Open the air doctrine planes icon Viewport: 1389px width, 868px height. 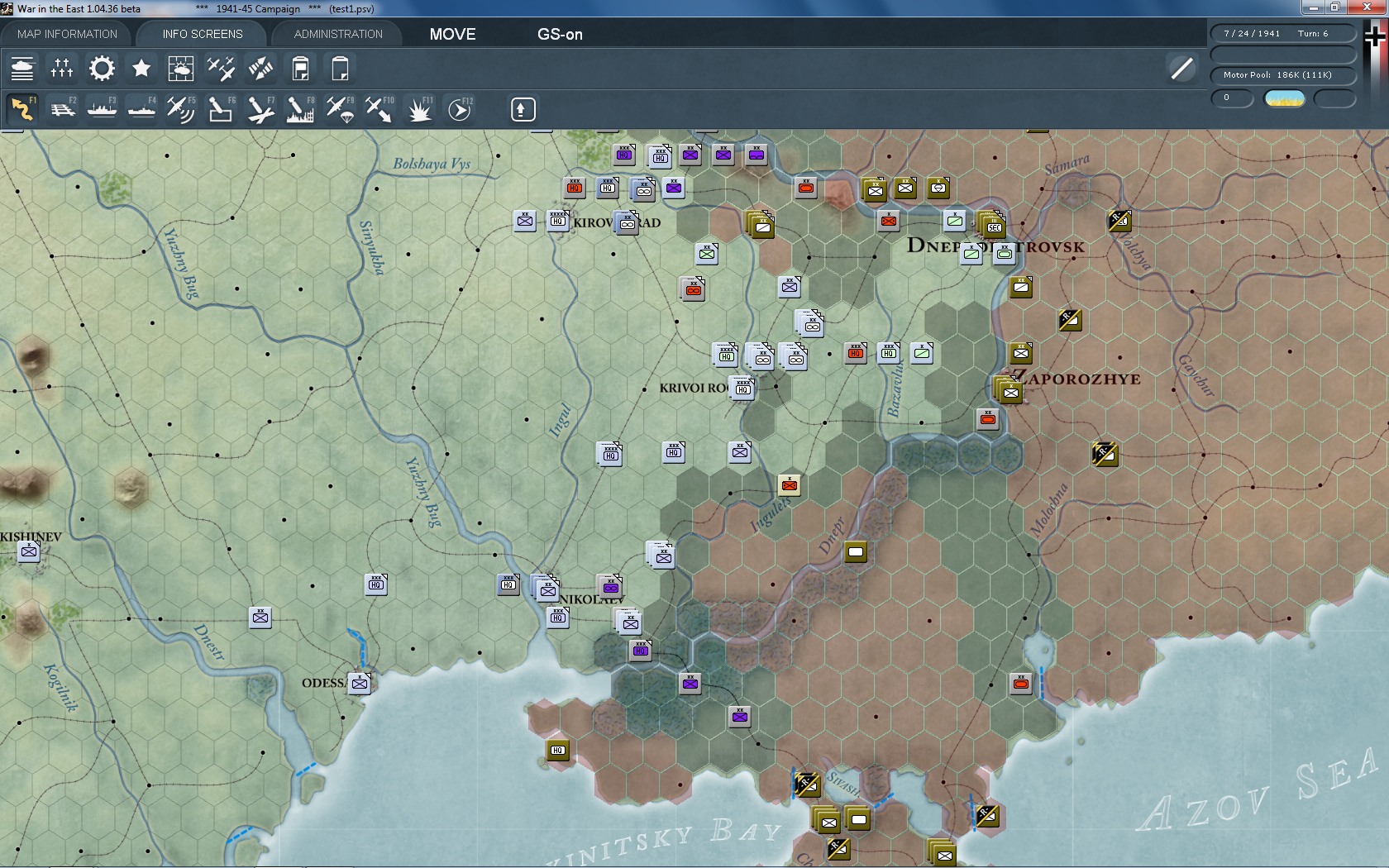221,68
